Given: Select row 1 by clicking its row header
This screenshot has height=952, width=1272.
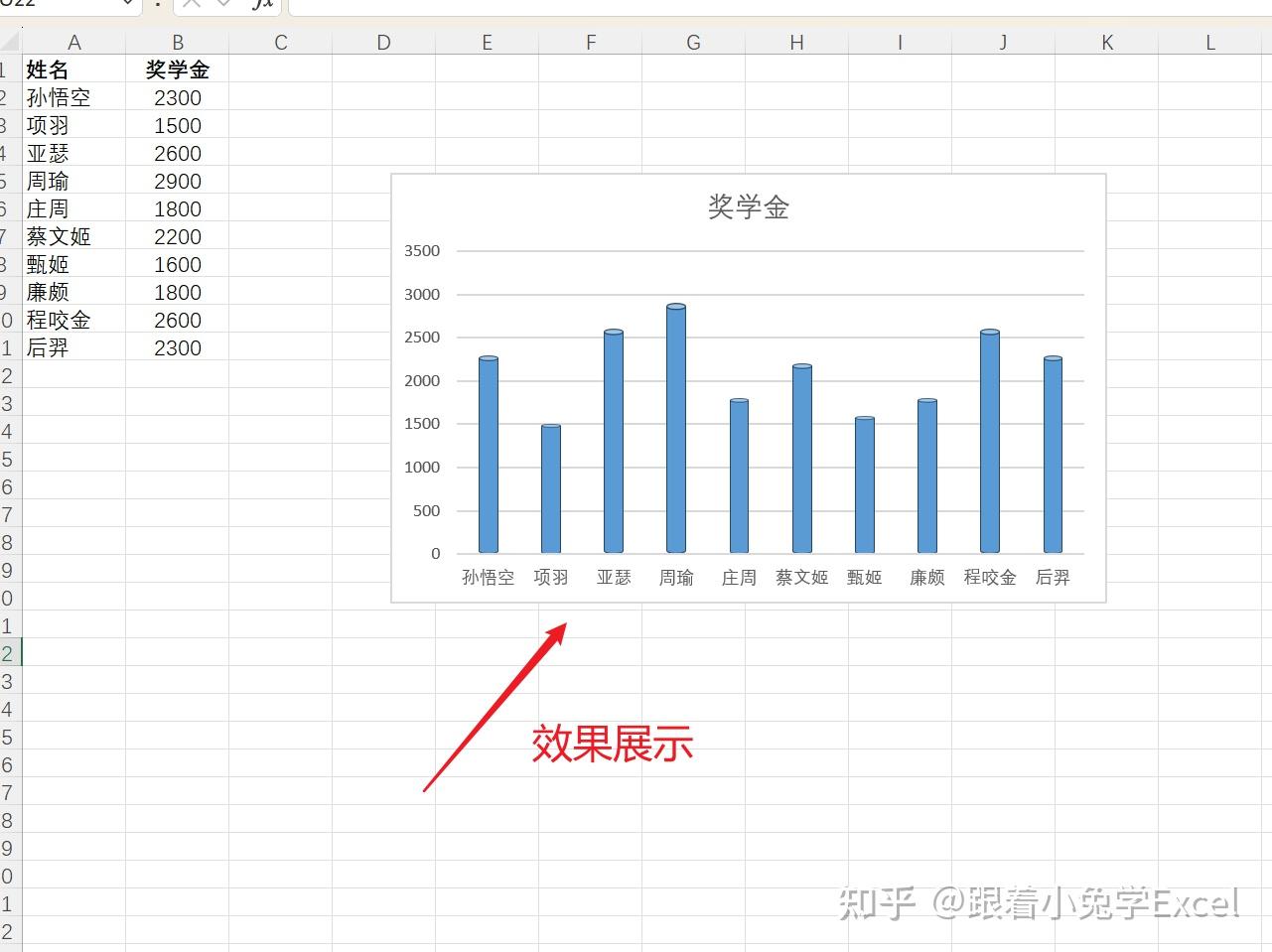Looking at the screenshot, I should [8, 69].
